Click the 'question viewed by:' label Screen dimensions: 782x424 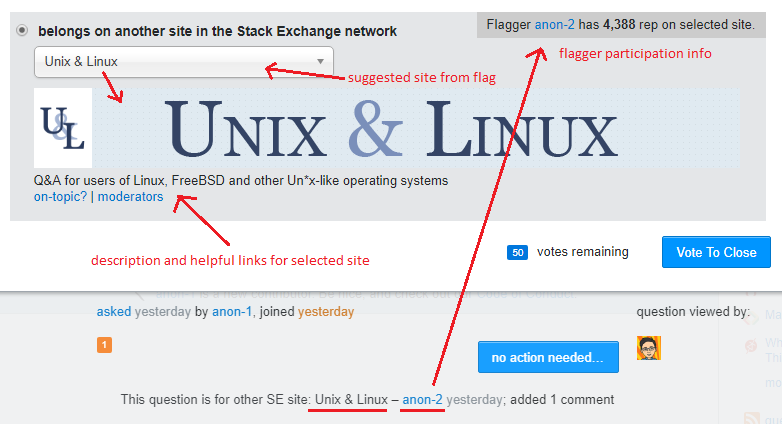coord(693,312)
